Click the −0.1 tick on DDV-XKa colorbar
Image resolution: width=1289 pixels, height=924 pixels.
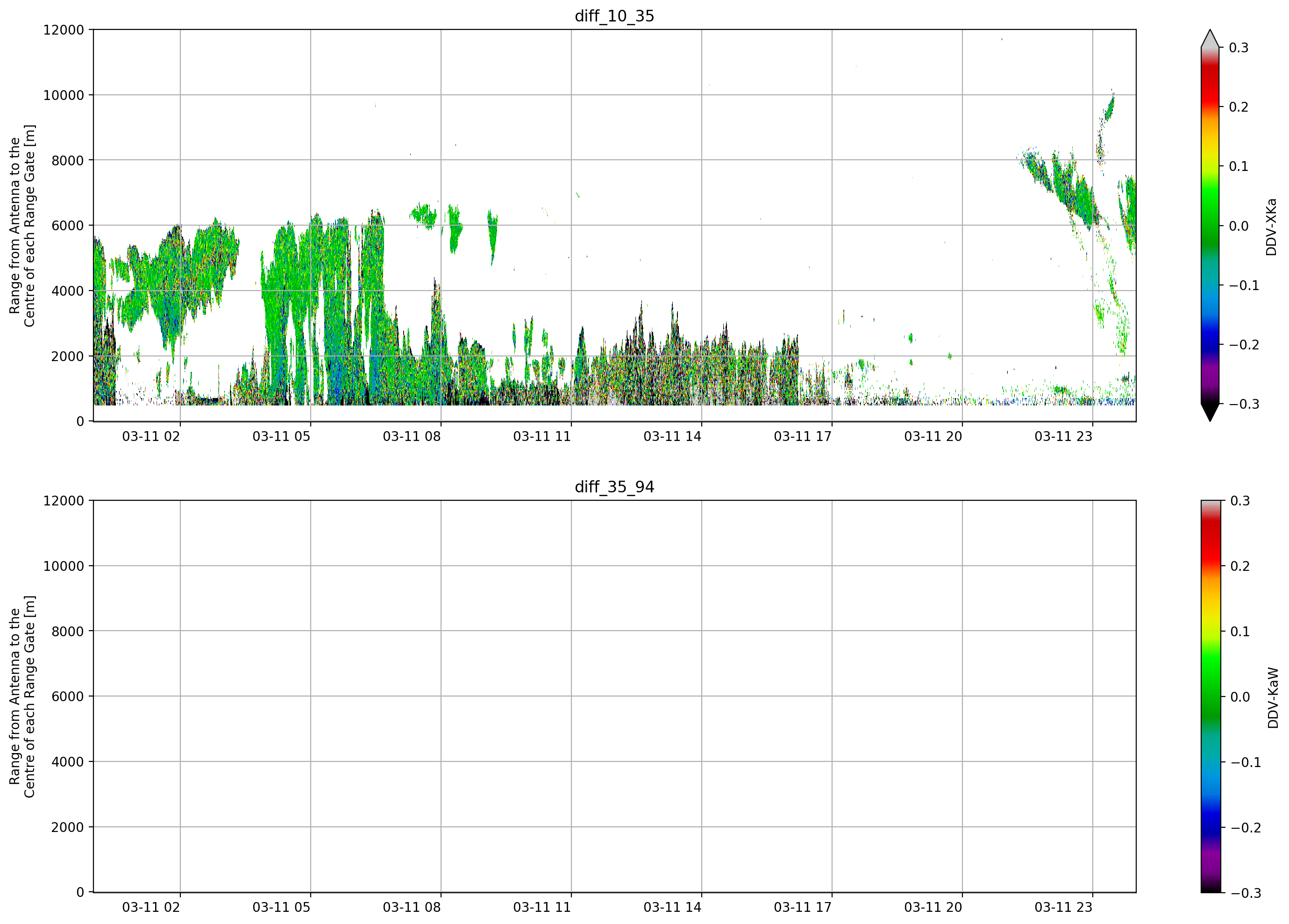(x=1244, y=285)
